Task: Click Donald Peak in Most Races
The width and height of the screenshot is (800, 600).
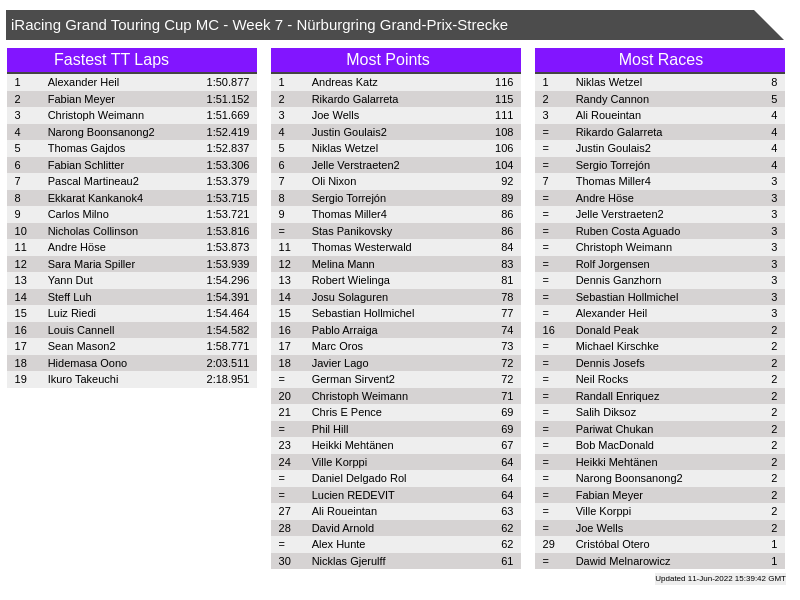Action: (606, 330)
